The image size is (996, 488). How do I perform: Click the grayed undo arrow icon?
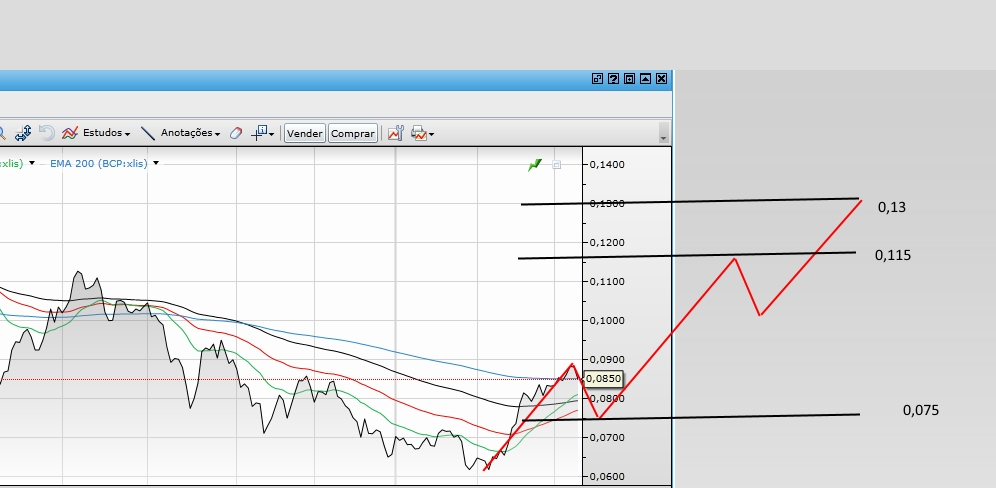pos(46,133)
